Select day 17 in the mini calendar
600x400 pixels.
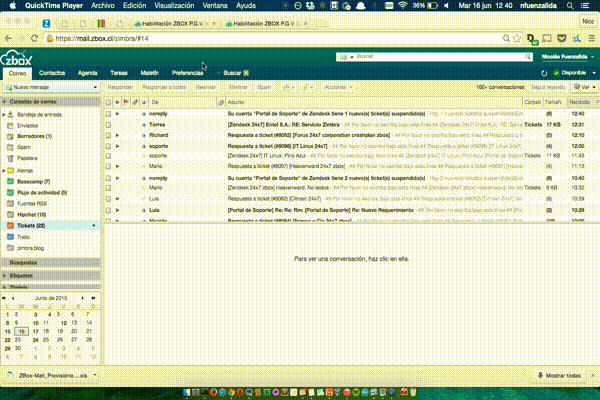(x=36, y=331)
